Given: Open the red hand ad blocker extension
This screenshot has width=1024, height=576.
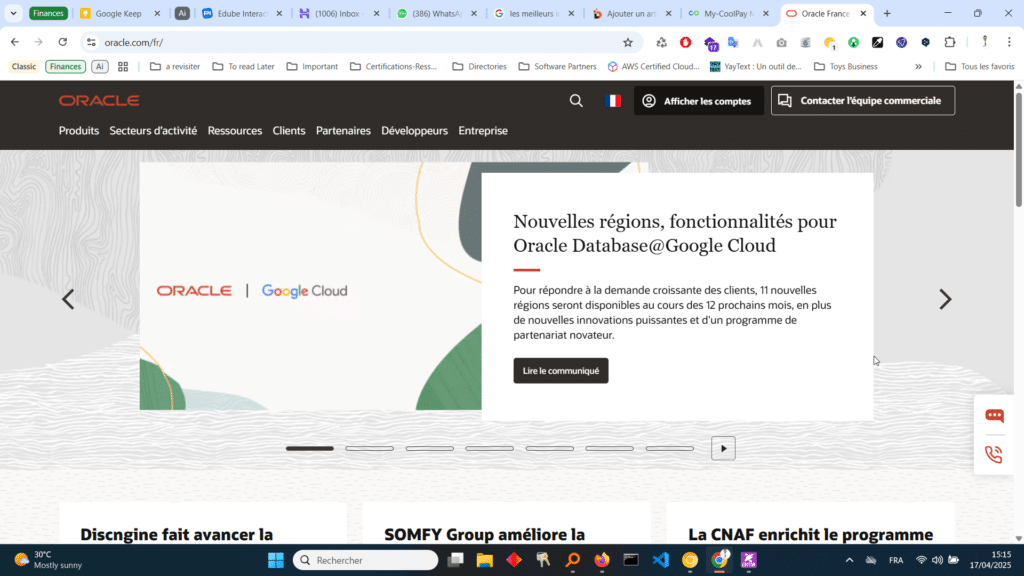Looking at the screenshot, I should (685, 42).
